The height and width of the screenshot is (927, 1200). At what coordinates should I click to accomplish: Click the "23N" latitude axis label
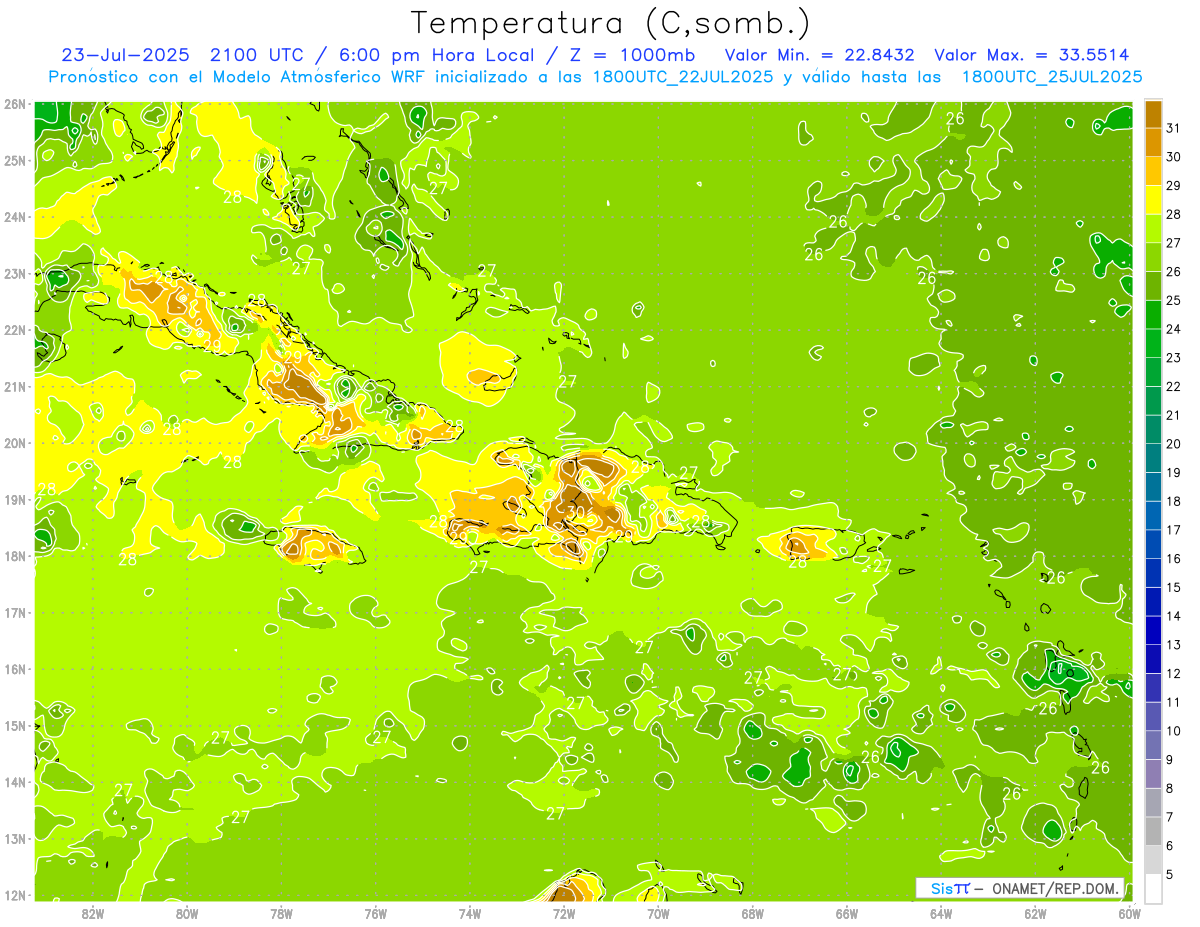14,273
